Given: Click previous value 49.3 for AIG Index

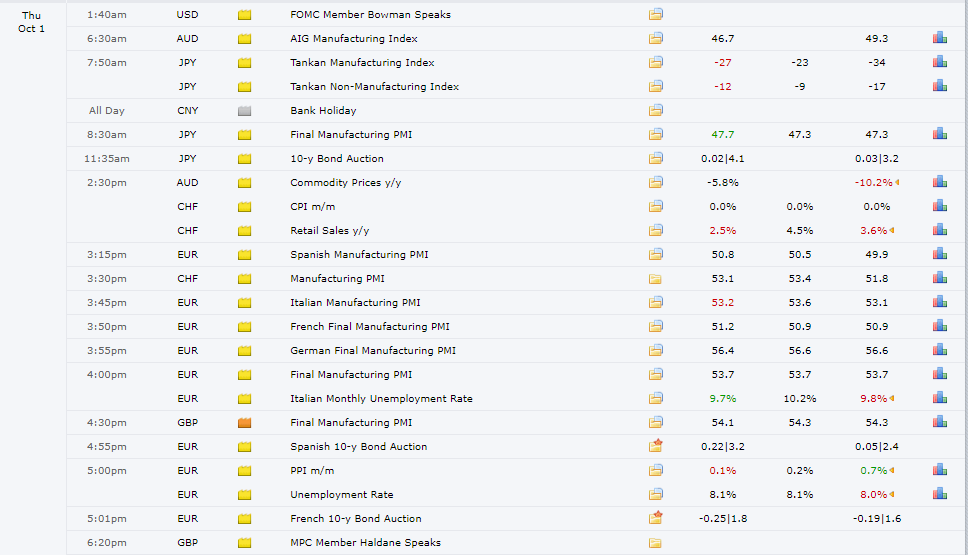Looking at the screenshot, I should [877, 38].
